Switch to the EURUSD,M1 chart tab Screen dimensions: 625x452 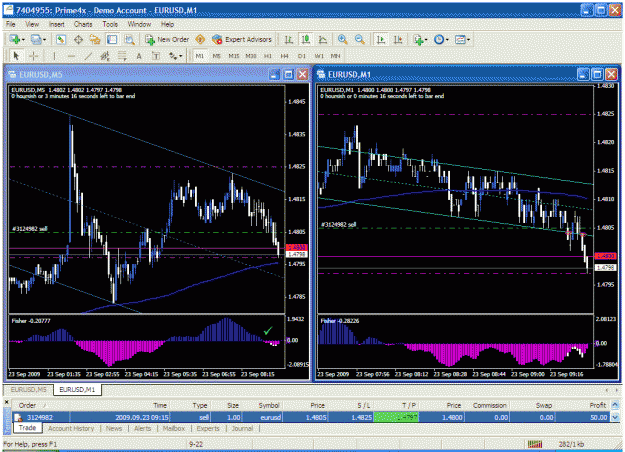click(77, 389)
